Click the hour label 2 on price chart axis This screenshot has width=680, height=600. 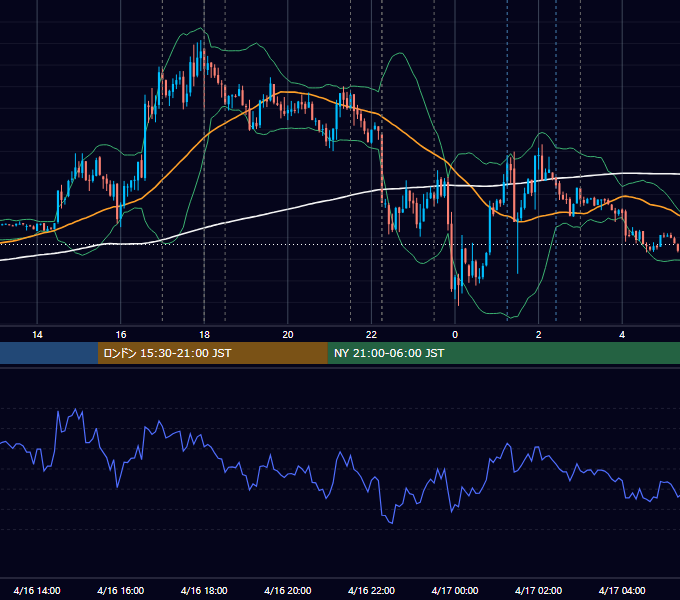539,335
